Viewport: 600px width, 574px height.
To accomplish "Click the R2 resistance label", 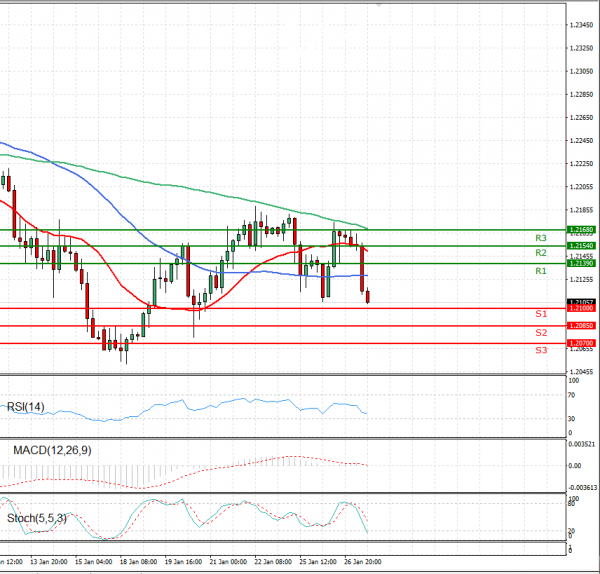I will click(541, 253).
